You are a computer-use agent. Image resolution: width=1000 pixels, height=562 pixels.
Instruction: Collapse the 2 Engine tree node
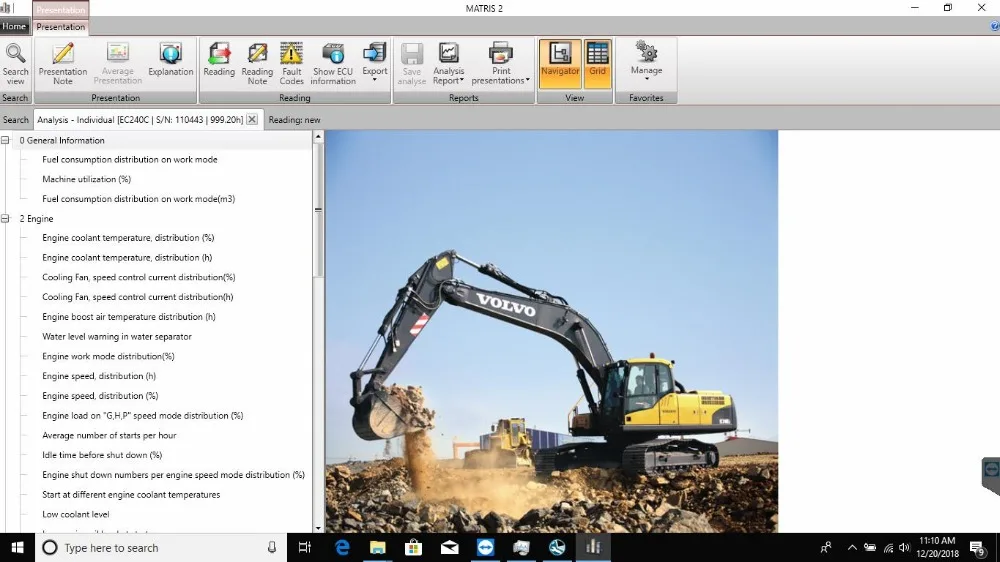[x=6, y=219]
